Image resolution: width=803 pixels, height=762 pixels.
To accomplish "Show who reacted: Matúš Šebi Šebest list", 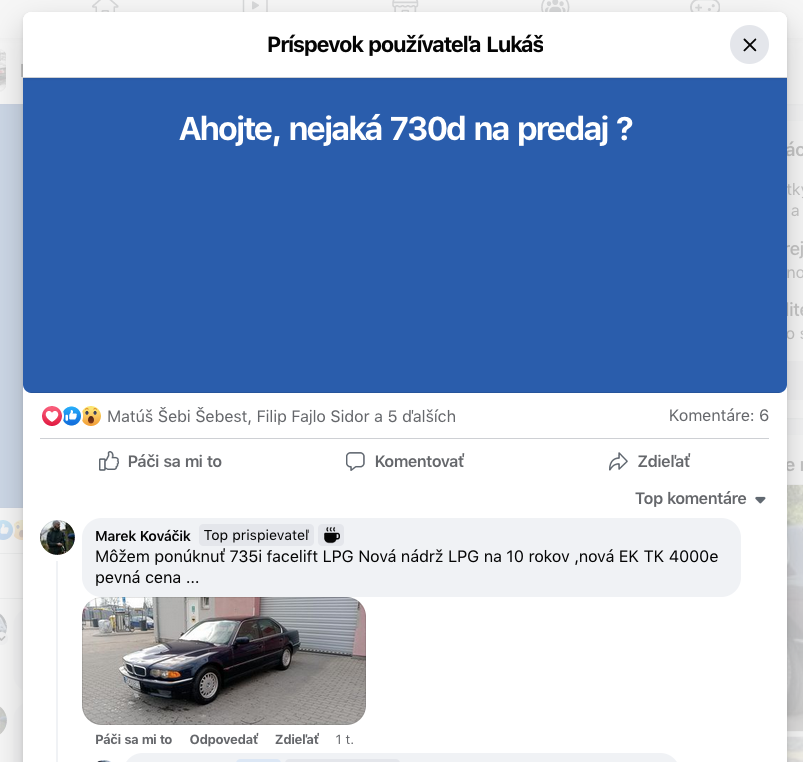I will click(281, 416).
